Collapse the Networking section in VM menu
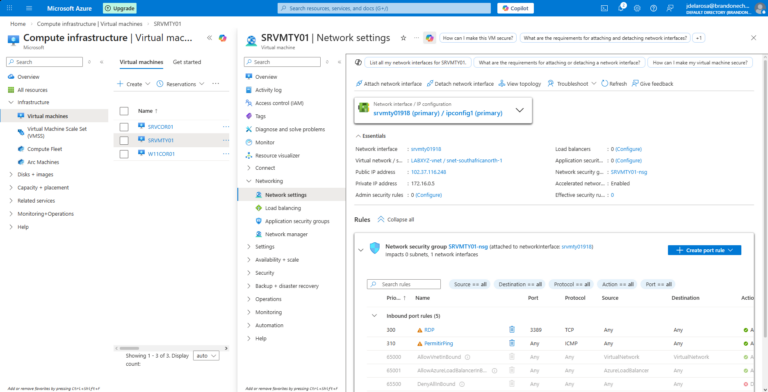The image size is (768, 392). (x=249, y=181)
